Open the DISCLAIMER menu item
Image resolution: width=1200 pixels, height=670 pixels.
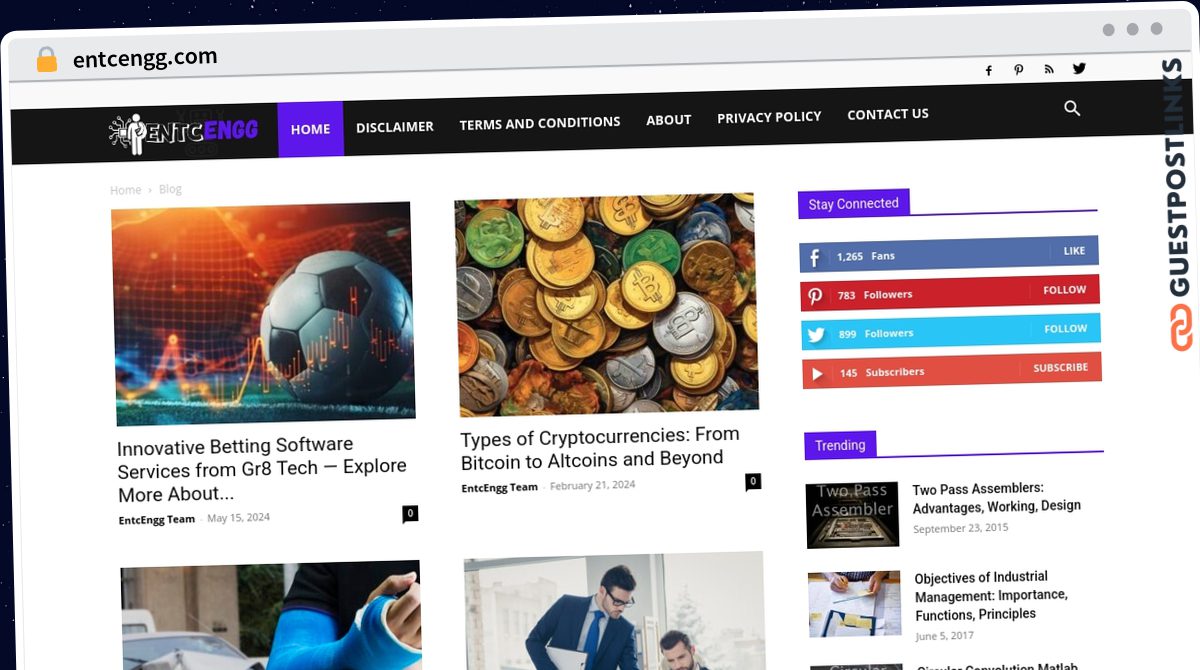click(395, 127)
